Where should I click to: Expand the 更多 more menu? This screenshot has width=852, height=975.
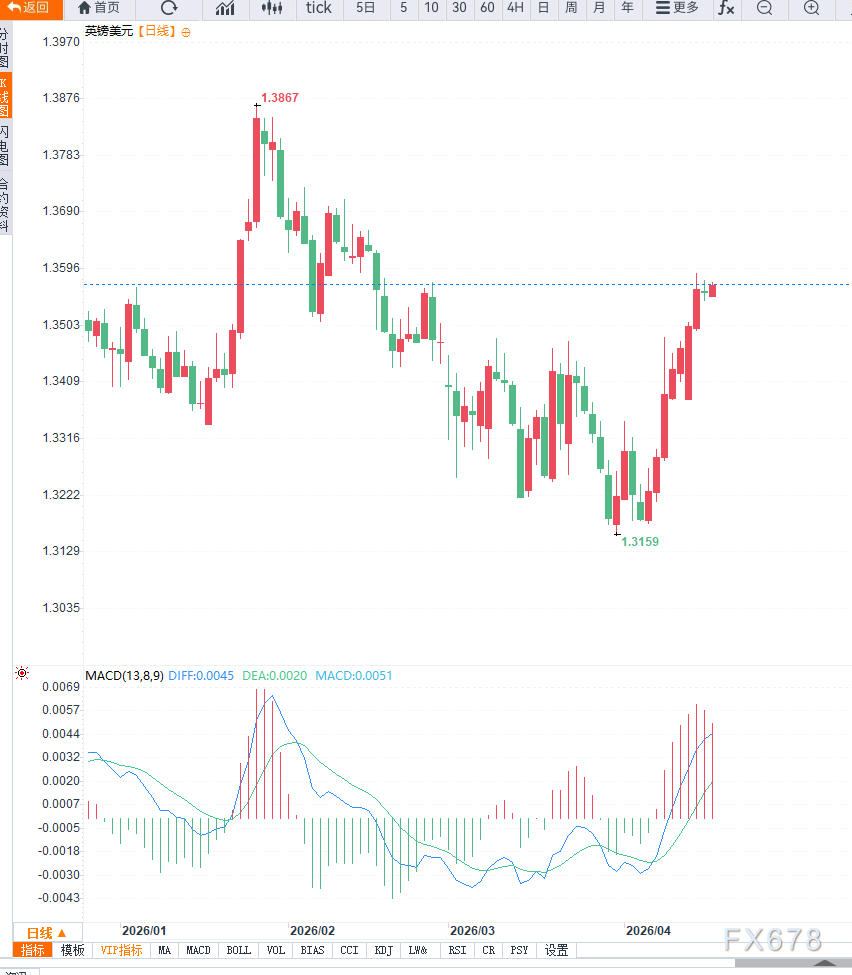click(x=677, y=8)
